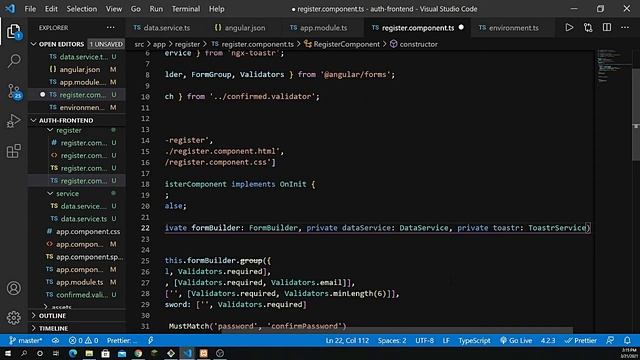Synchronize changes cloud icon in status bar

[55, 340]
